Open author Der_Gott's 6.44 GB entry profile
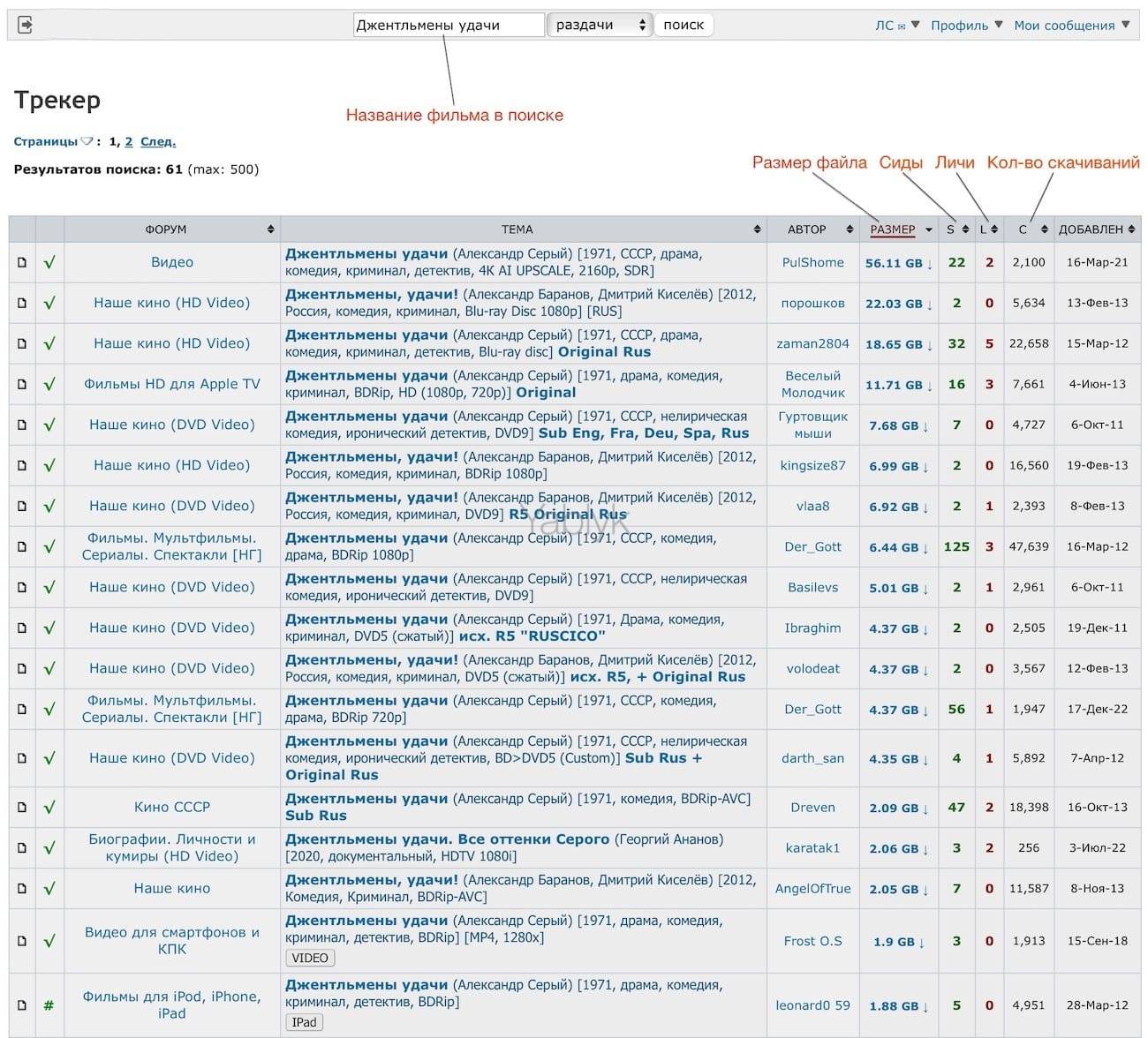The height and width of the screenshot is (1038, 1148). [x=812, y=546]
